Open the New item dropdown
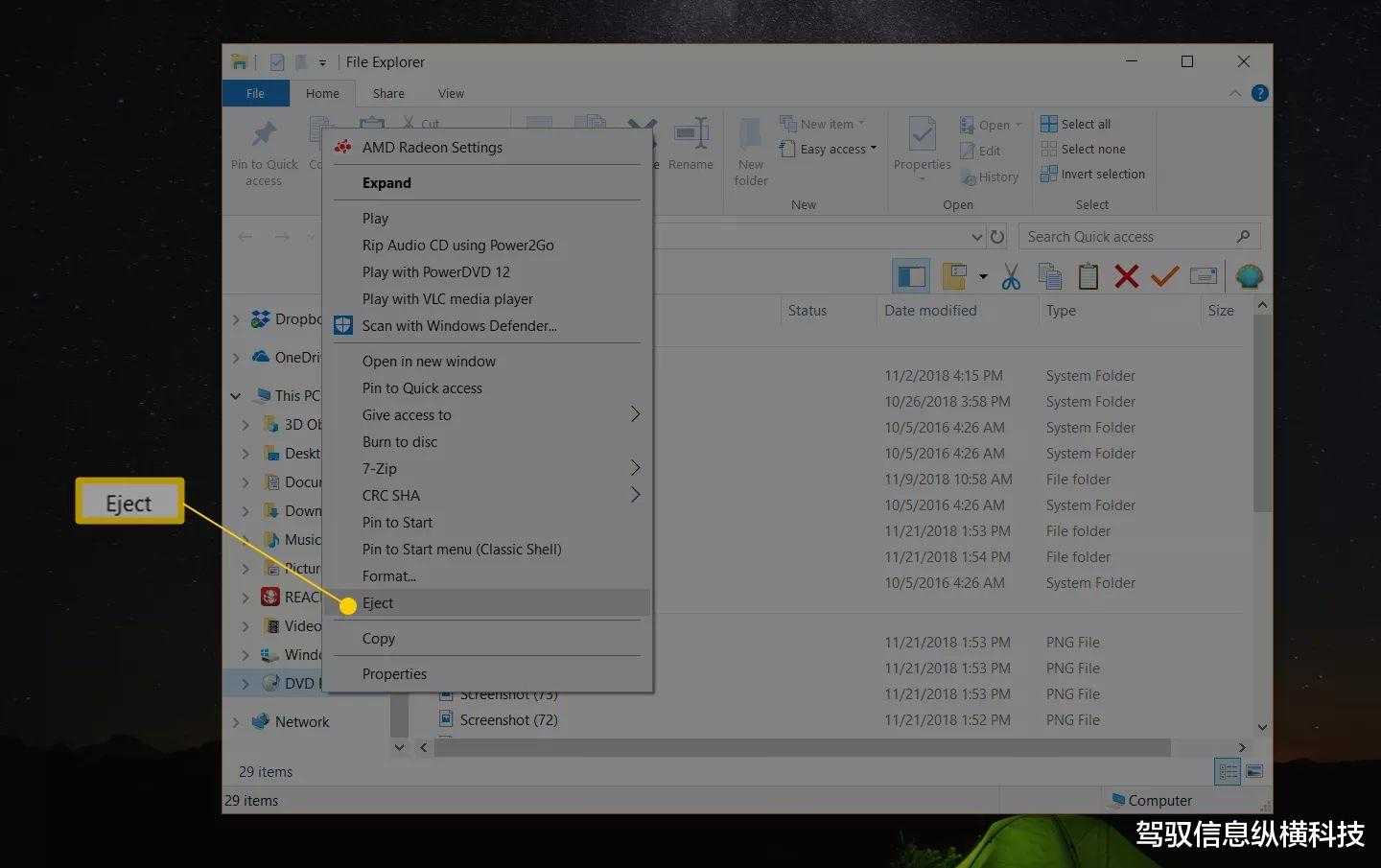This screenshot has height=868, width=1381. 823,124
